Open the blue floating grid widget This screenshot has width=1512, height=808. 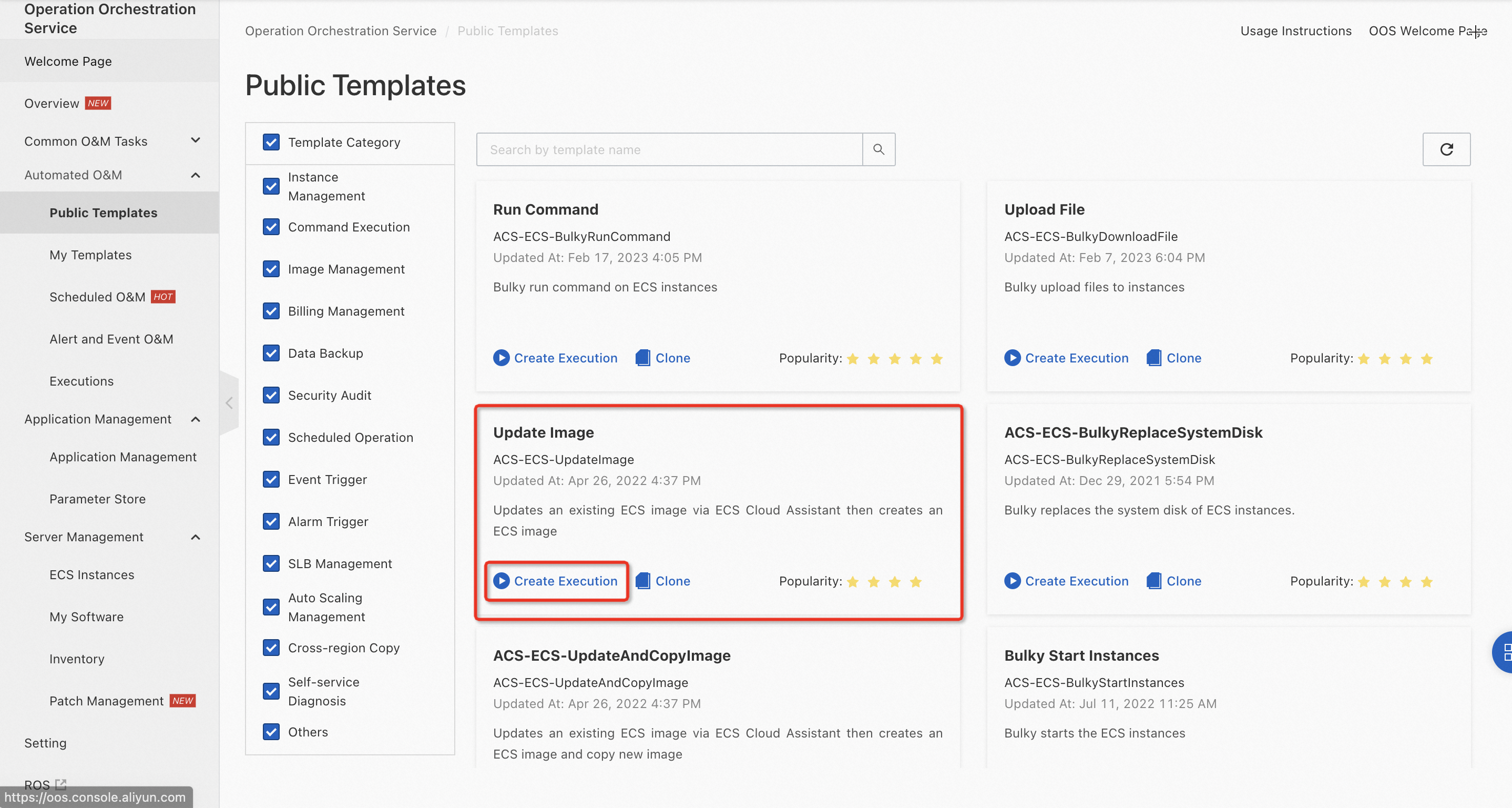click(x=1504, y=652)
